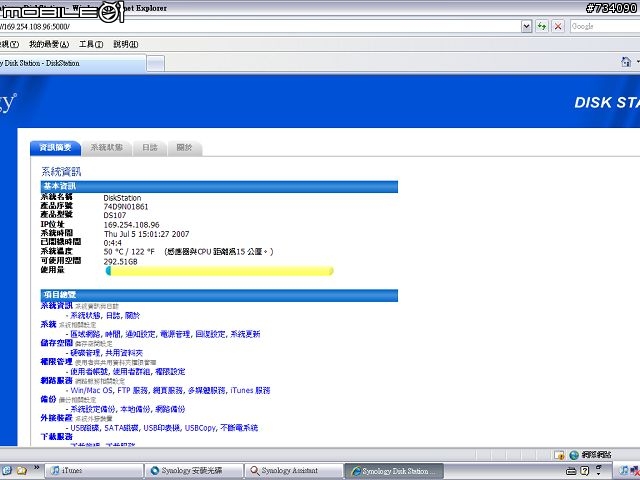The image size is (640, 480).
Task: Click the yellow disk usage bar
Action: coord(220,271)
